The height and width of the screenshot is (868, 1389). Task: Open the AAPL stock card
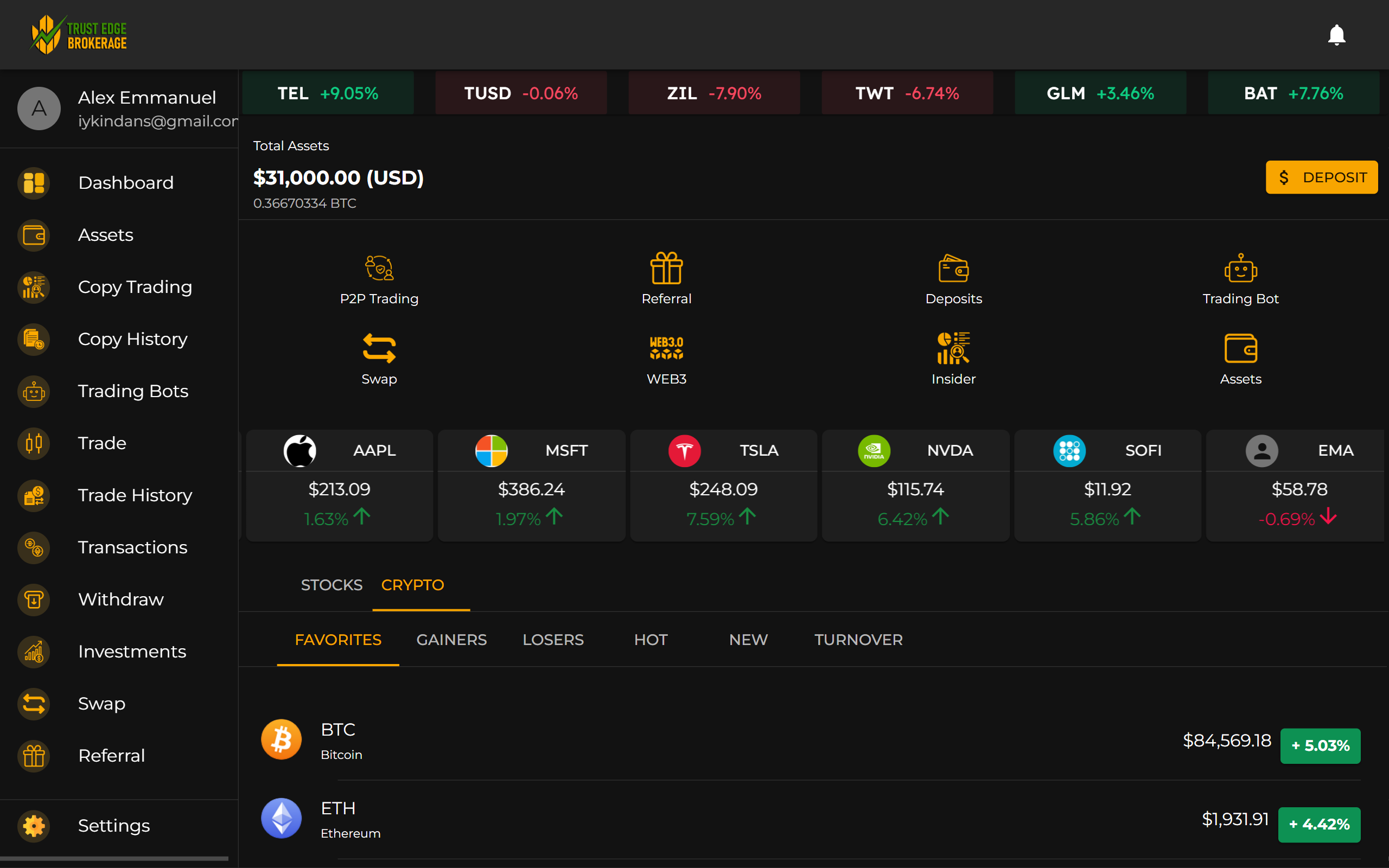(339, 486)
